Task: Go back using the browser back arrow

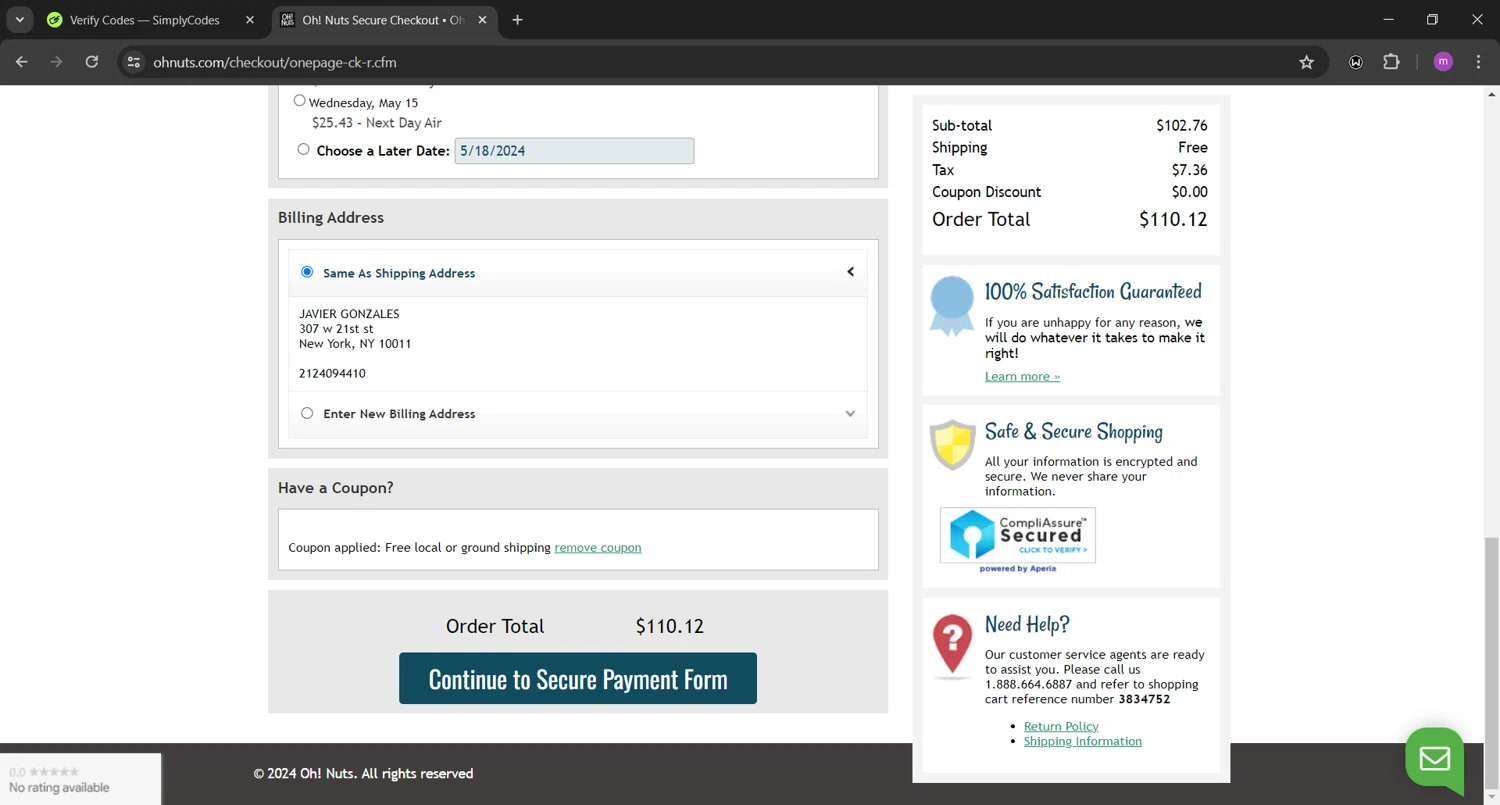Action: [x=22, y=62]
